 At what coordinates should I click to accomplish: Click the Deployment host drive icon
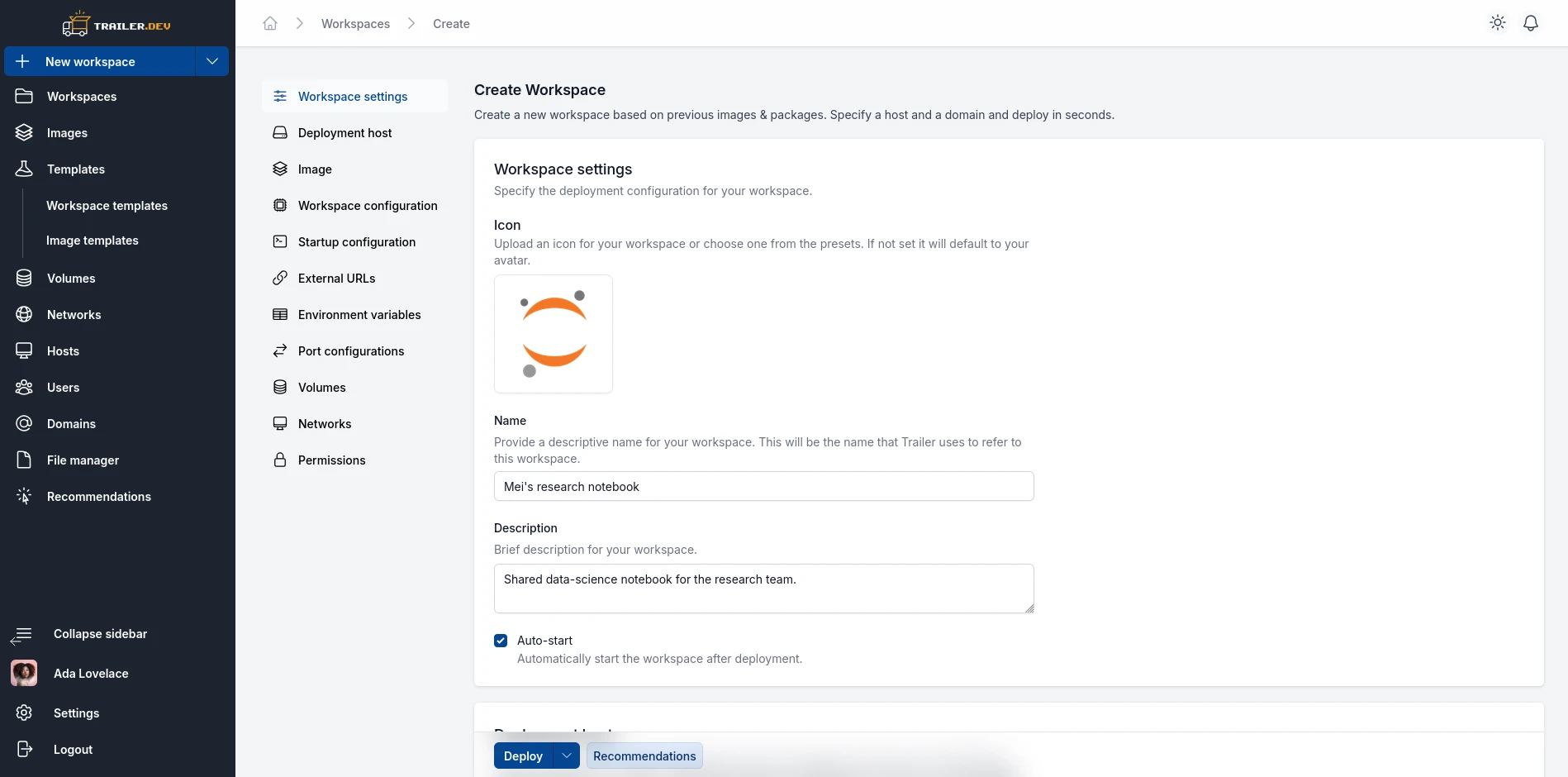pyautogui.click(x=280, y=132)
